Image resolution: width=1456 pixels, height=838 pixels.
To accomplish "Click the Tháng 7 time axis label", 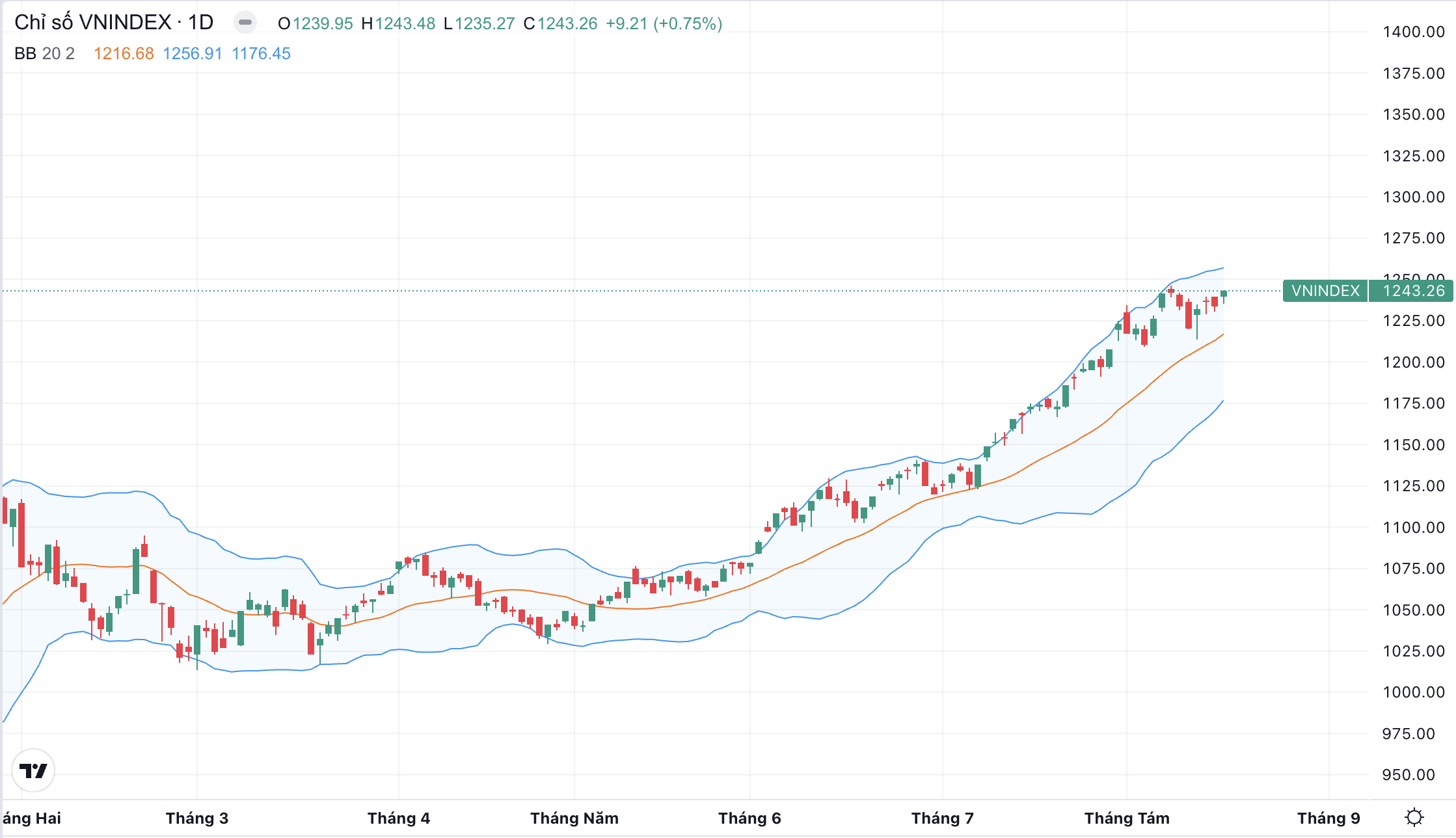I will [x=943, y=818].
